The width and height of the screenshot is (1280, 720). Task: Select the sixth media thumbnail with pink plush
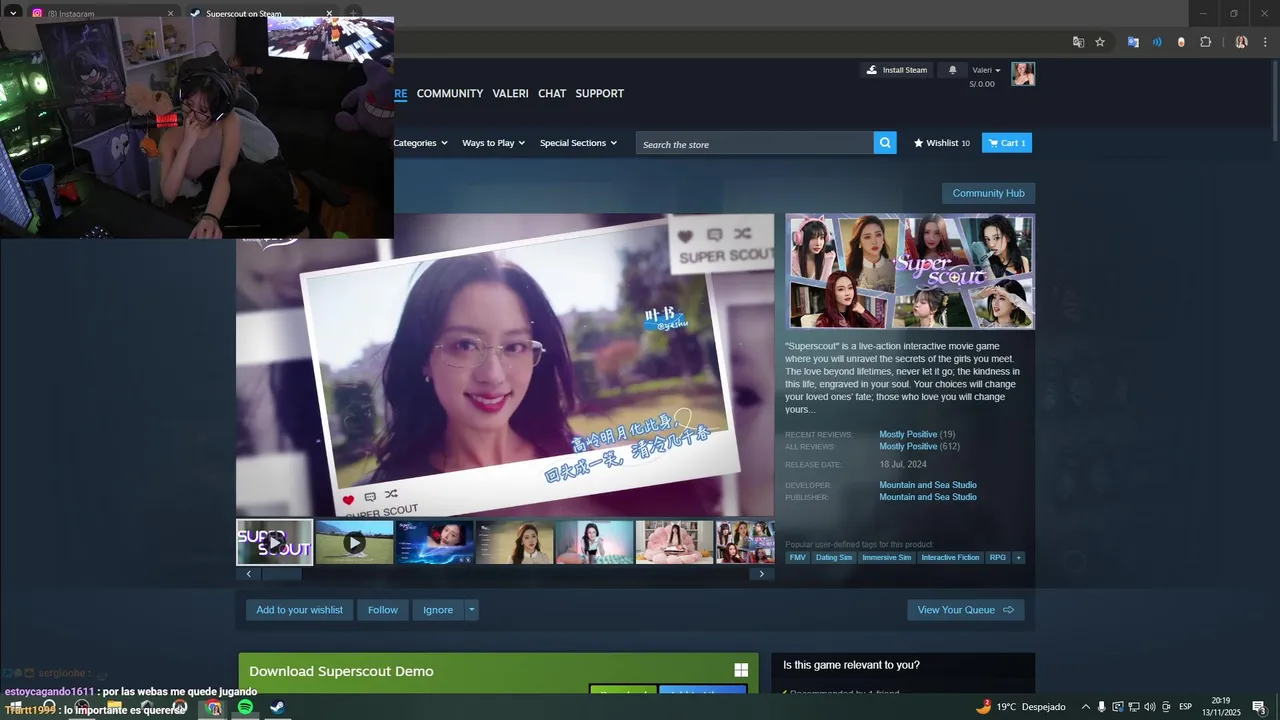pyautogui.click(x=674, y=542)
